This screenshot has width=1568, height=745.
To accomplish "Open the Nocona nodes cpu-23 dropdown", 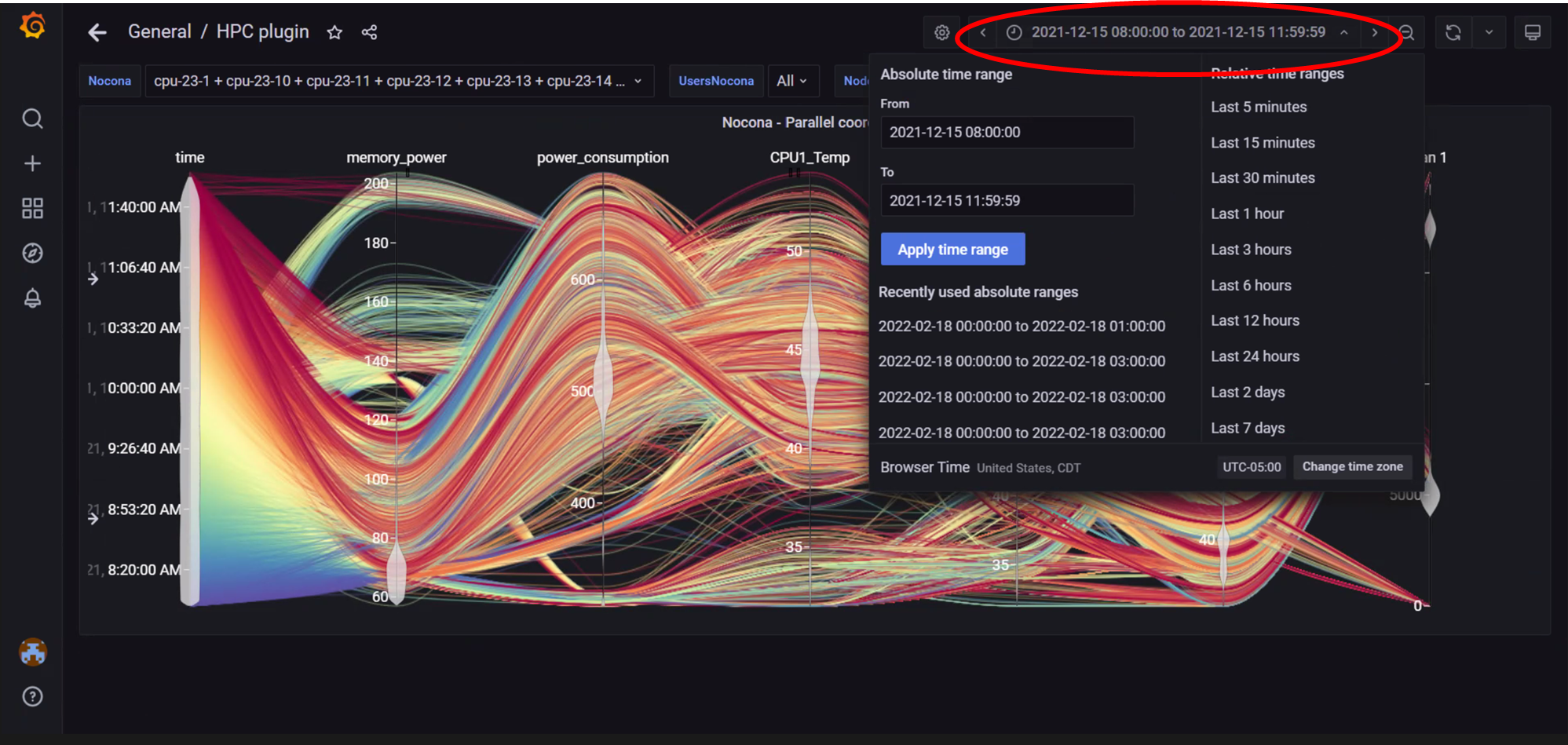I will coord(399,81).
